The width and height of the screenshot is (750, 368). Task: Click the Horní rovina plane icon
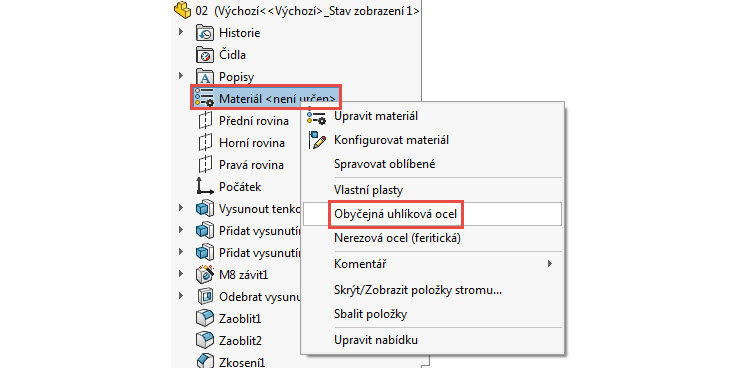point(205,143)
